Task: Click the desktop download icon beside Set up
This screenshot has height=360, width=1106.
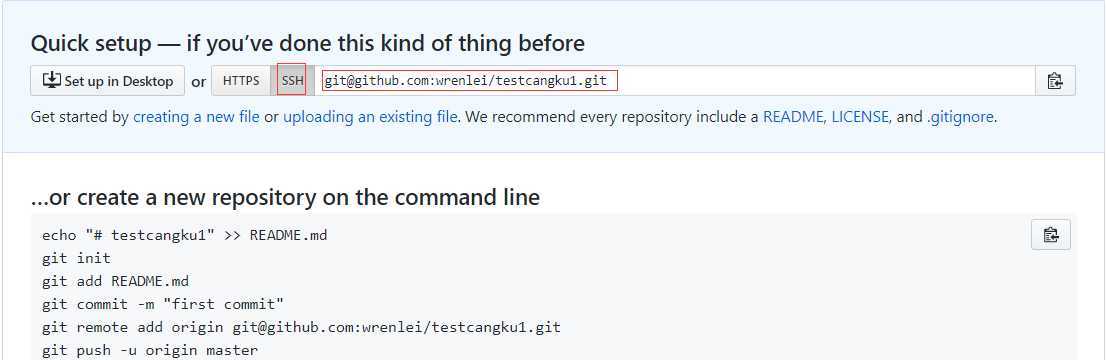Action: 52,80
